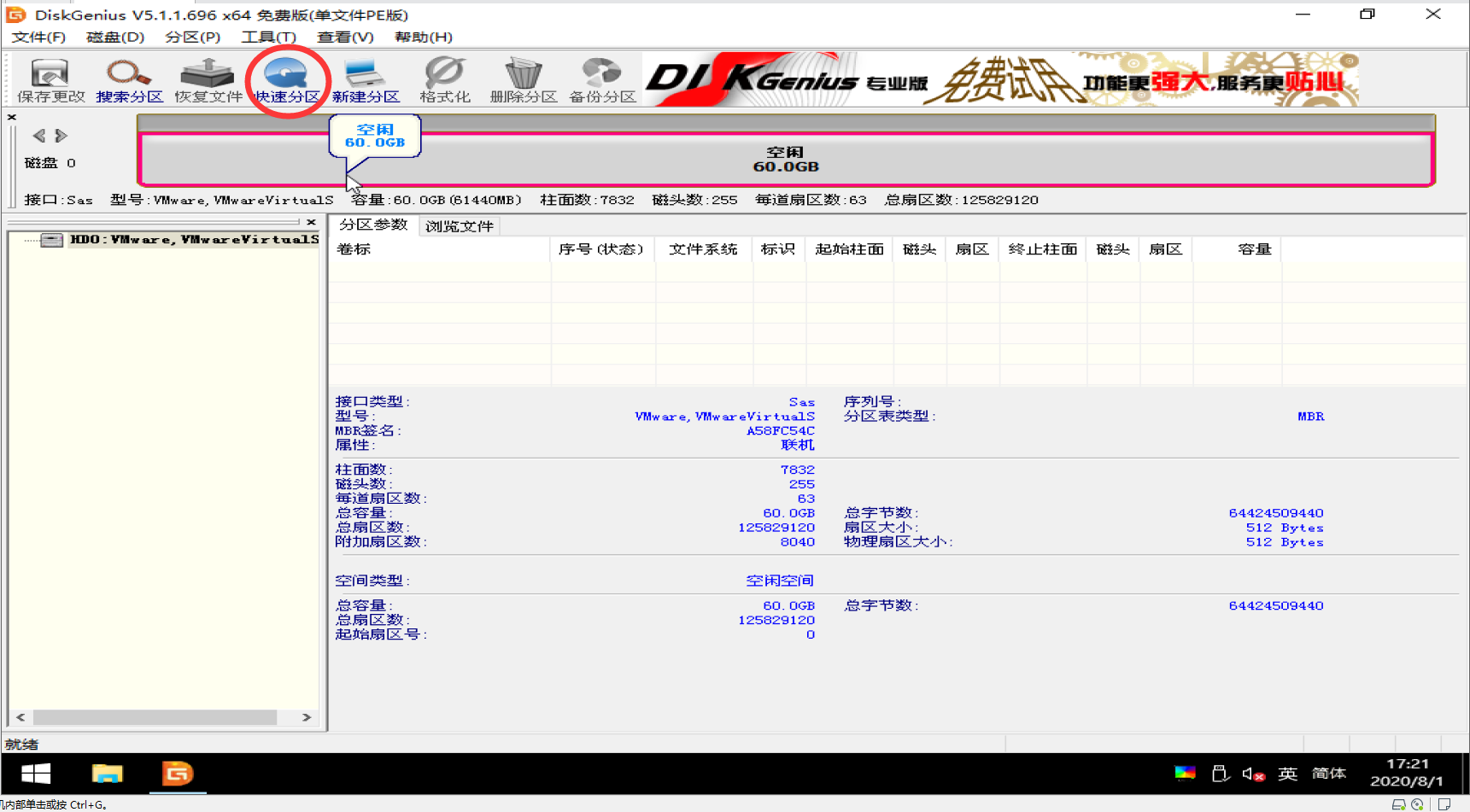This screenshot has height=812, width=1470.
Task: Click the 容量 column header
Action: (1236, 249)
